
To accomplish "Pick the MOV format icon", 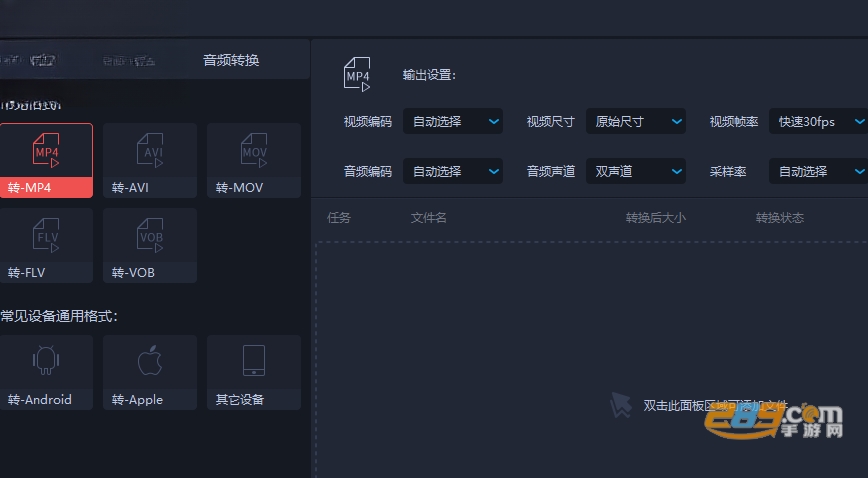I will (254, 150).
